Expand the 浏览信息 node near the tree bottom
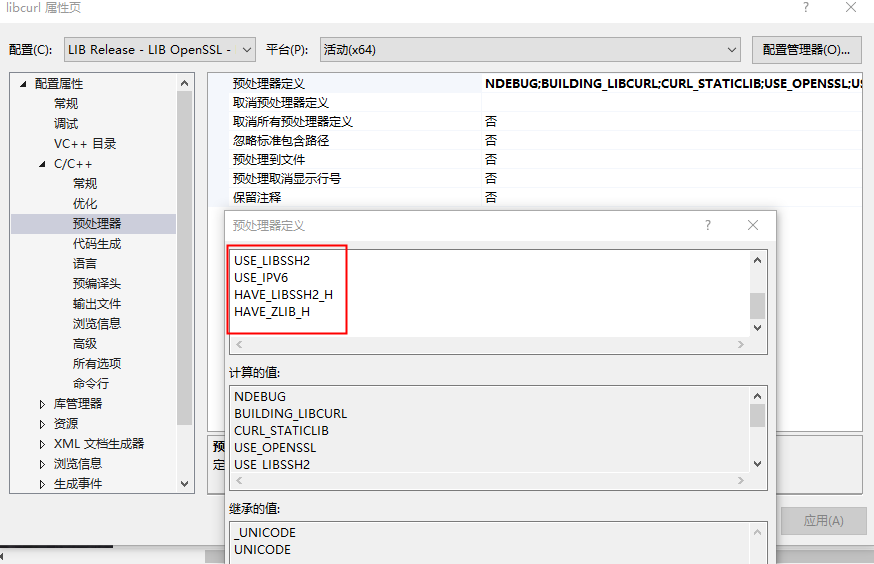Viewport: 874px width, 564px height. pyautogui.click(x=42, y=464)
